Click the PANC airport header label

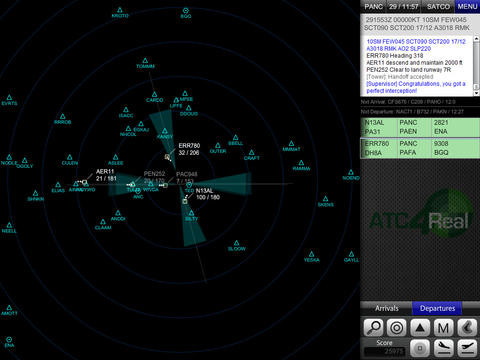click(374, 6)
